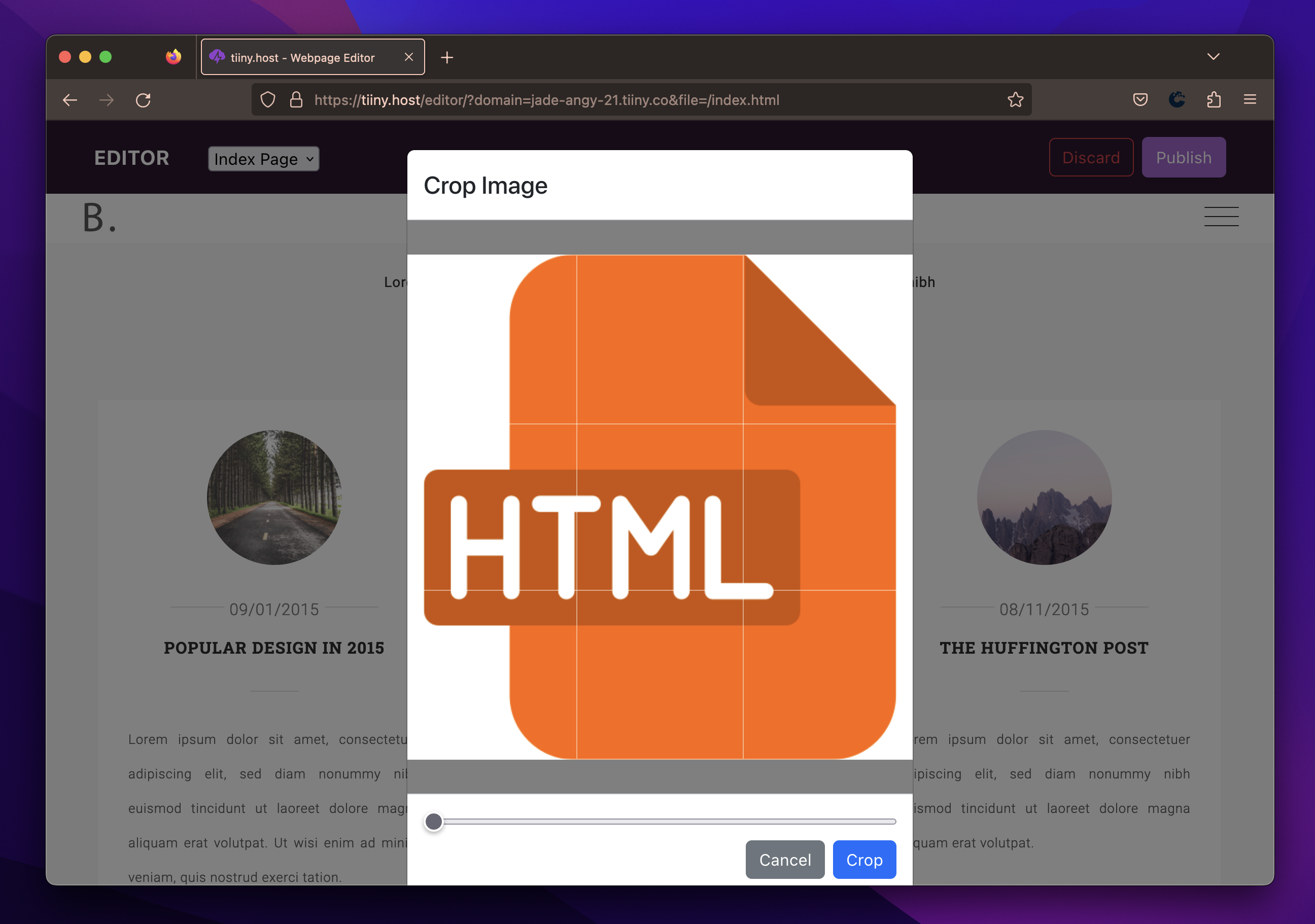Click the URL address bar
The height and width of the screenshot is (924, 1315).
coord(641,99)
